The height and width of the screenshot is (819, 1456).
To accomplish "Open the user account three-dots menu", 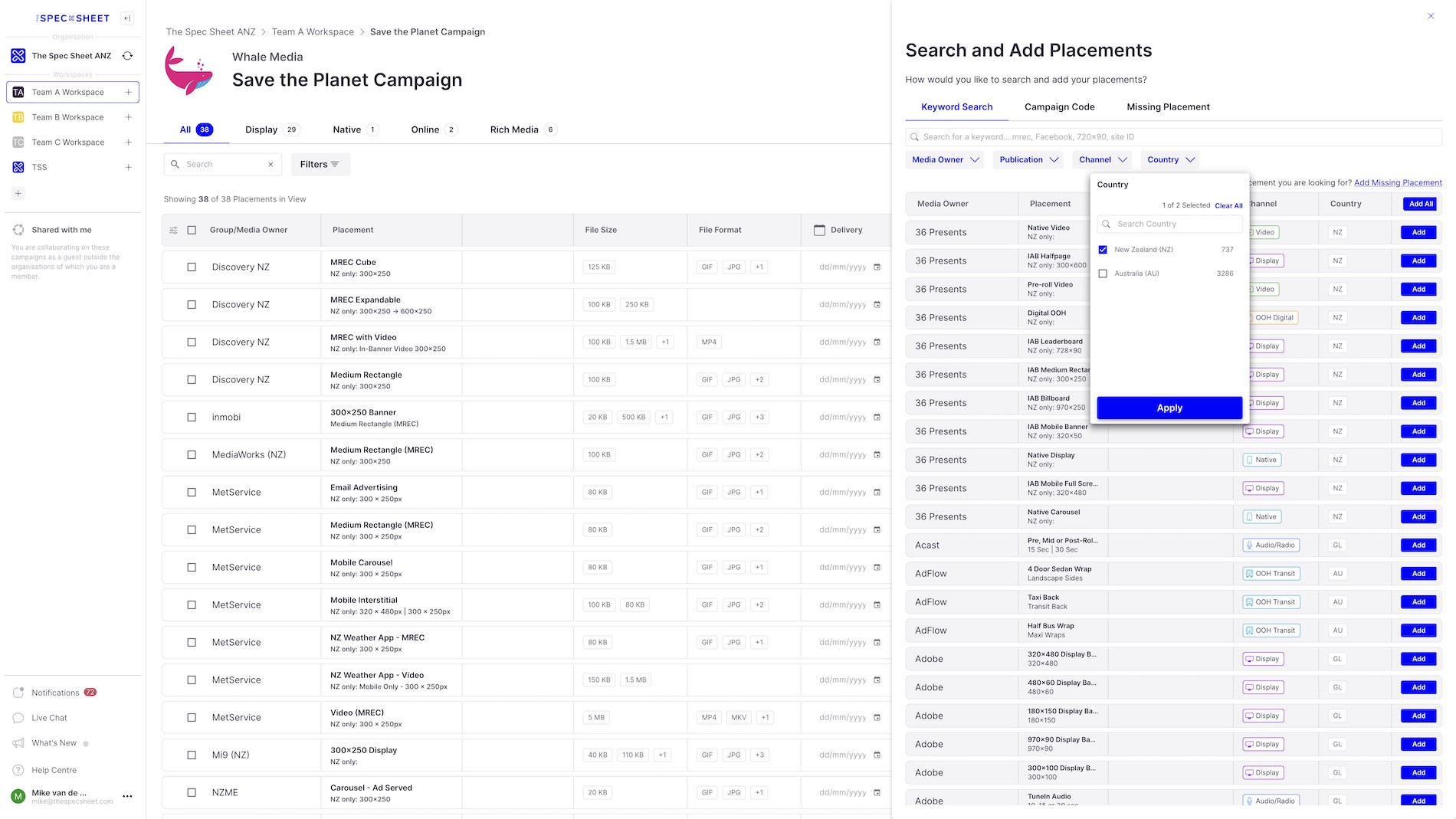I will (127, 796).
